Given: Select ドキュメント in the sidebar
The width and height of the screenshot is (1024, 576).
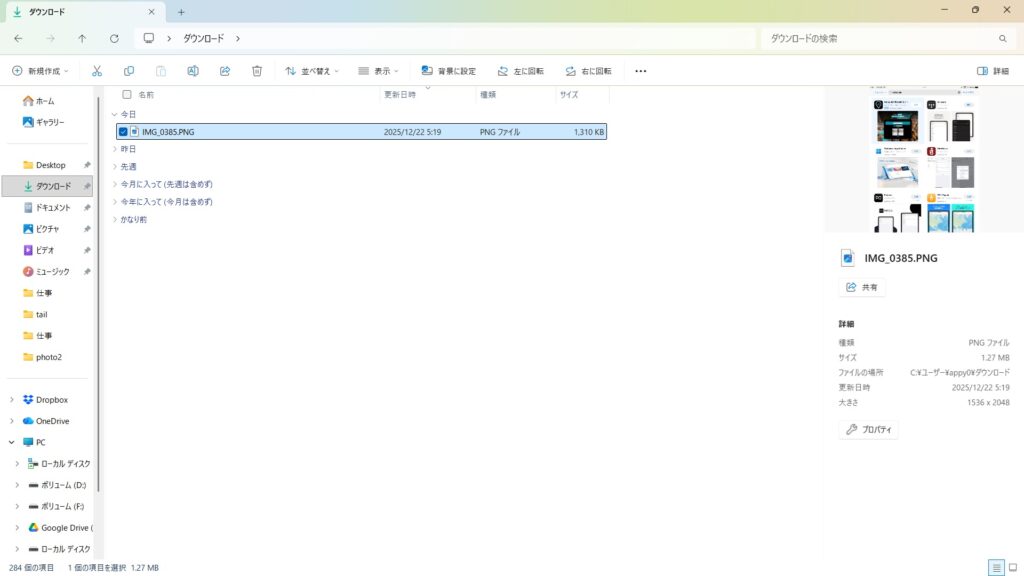Looking at the screenshot, I should (x=52, y=208).
